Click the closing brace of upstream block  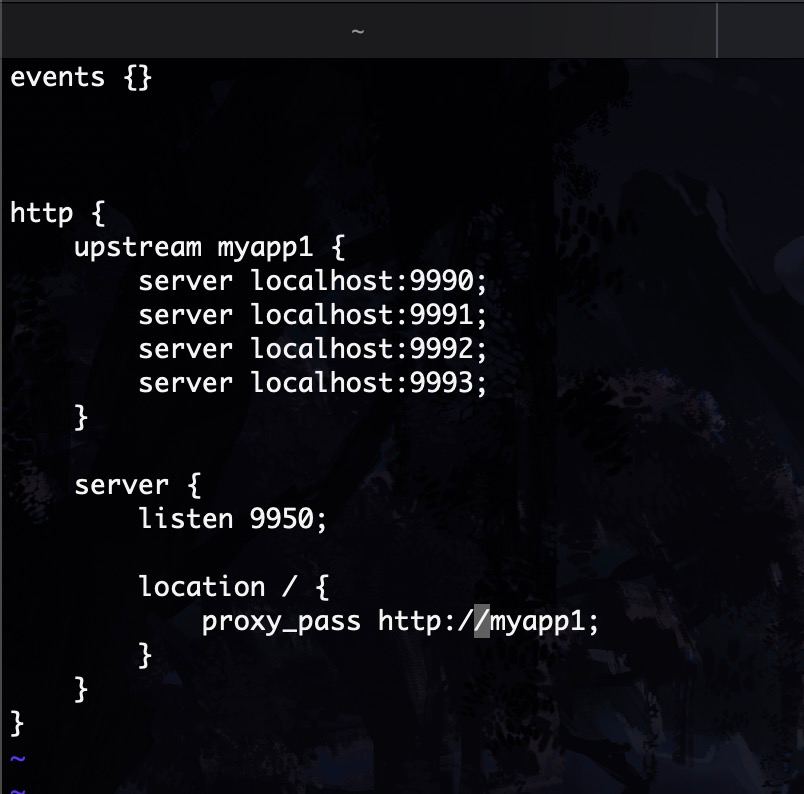click(x=81, y=417)
